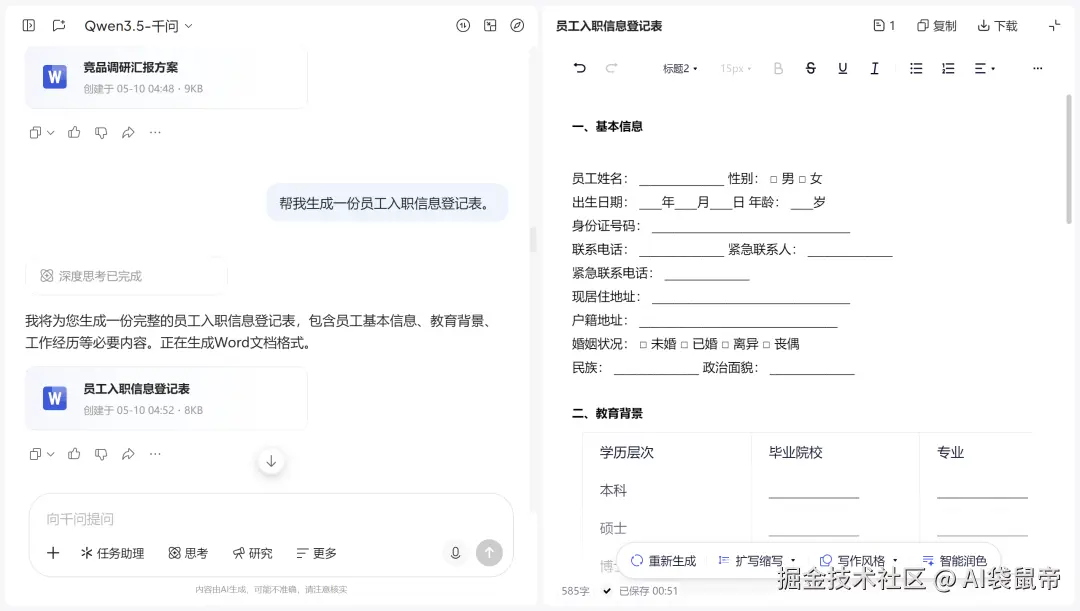Click the send arrow button
This screenshot has width=1080, height=611.
(x=489, y=552)
